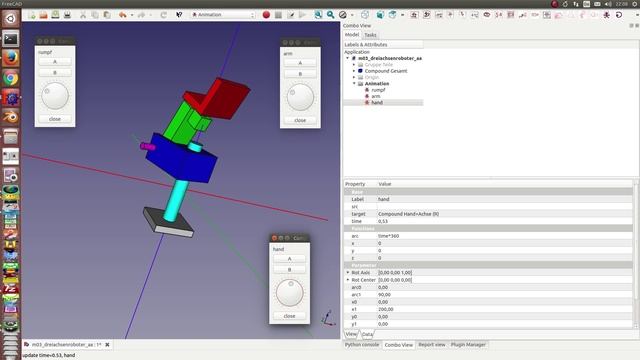Click the Save document toolbar icon
Screen dimensions: 640x360
tap(55, 15)
